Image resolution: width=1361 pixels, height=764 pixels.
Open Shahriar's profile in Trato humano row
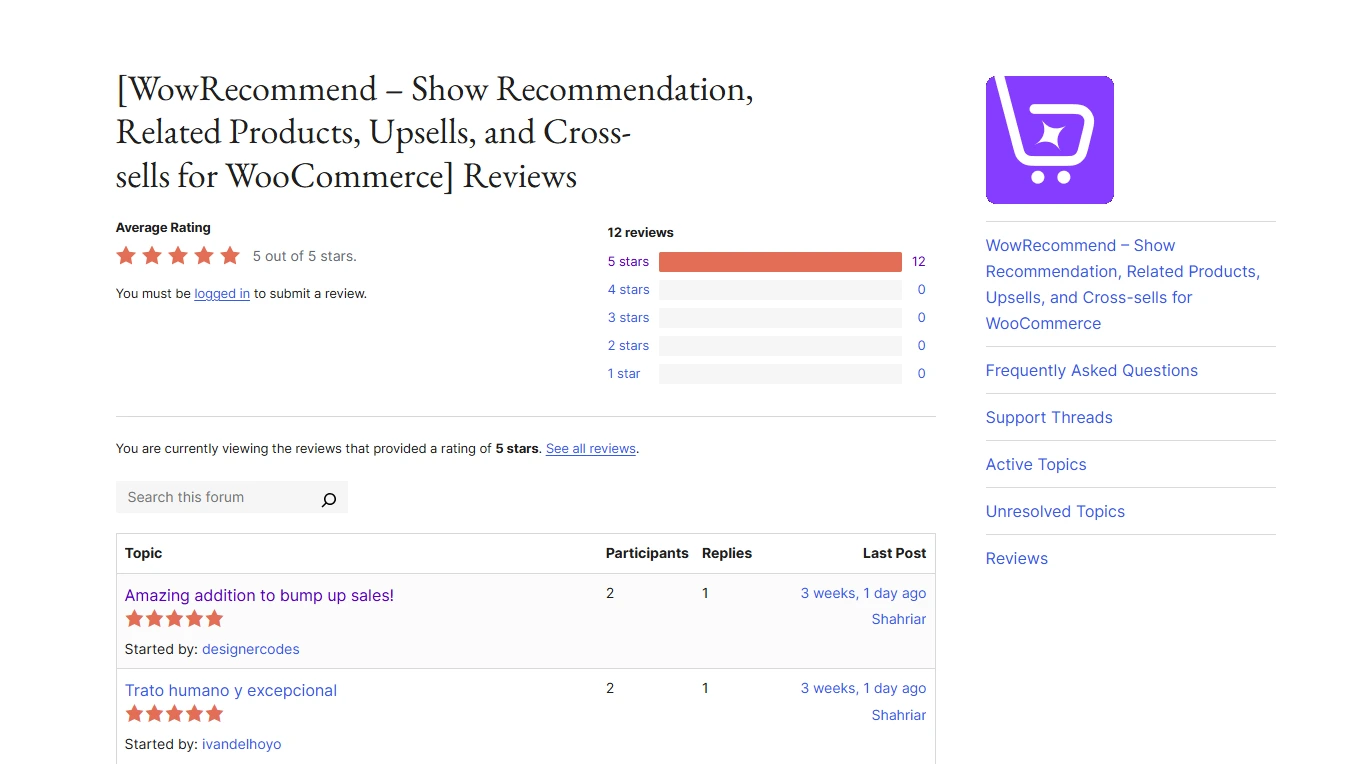899,715
